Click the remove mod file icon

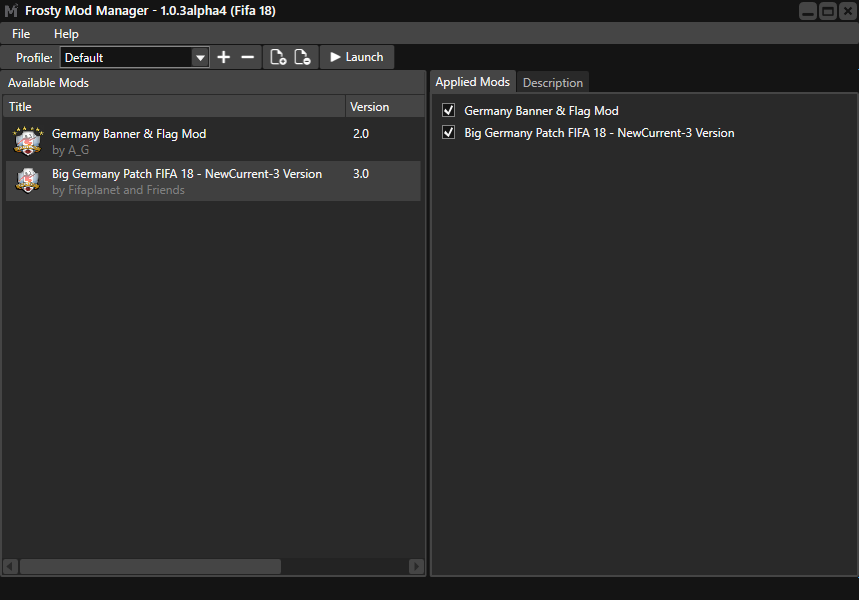[302, 57]
